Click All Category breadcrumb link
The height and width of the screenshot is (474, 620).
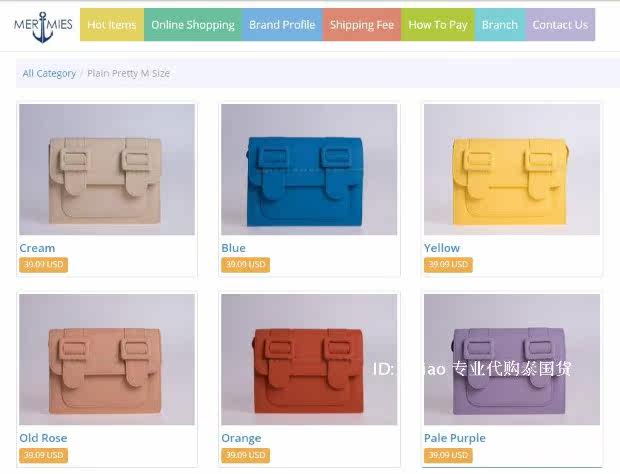coord(49,73)
